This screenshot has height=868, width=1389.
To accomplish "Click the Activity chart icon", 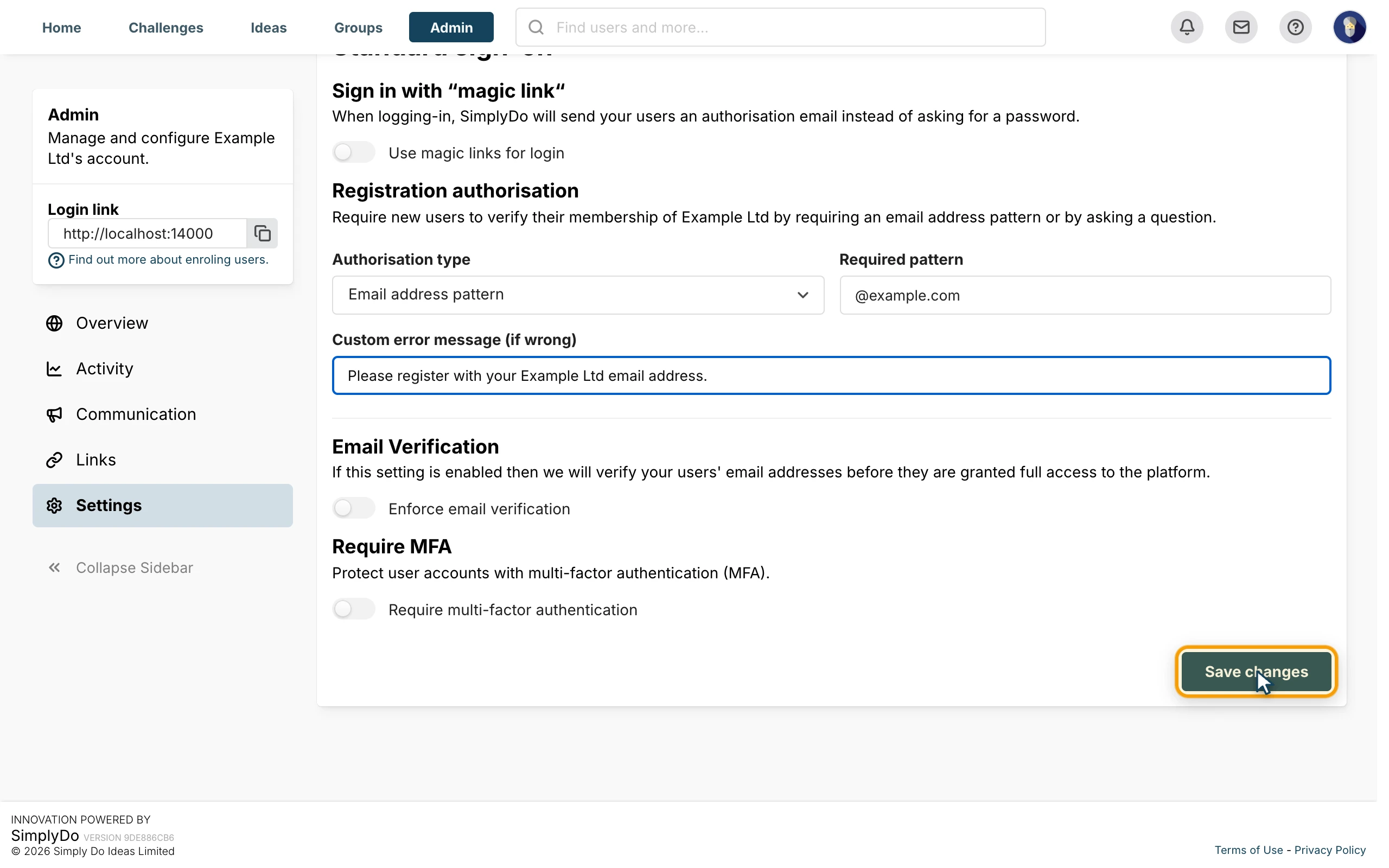I will pyautogui.click(x=54, y=368).
